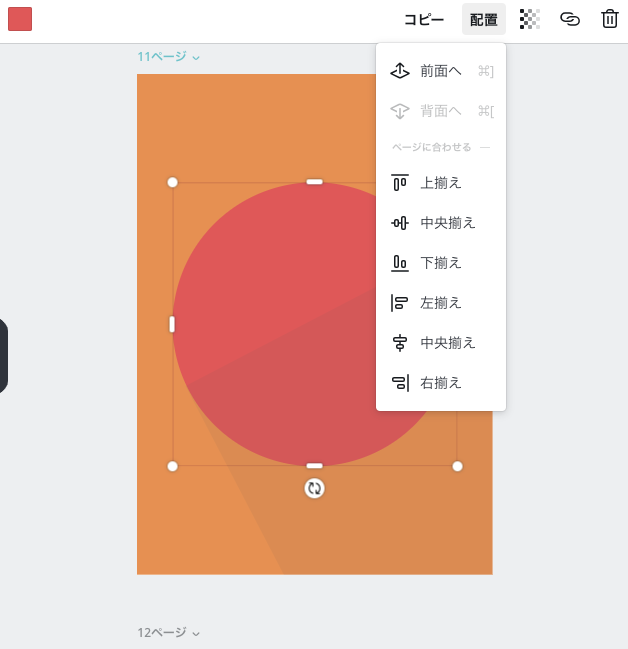Click the コピー button

click(x=424, y=19)
